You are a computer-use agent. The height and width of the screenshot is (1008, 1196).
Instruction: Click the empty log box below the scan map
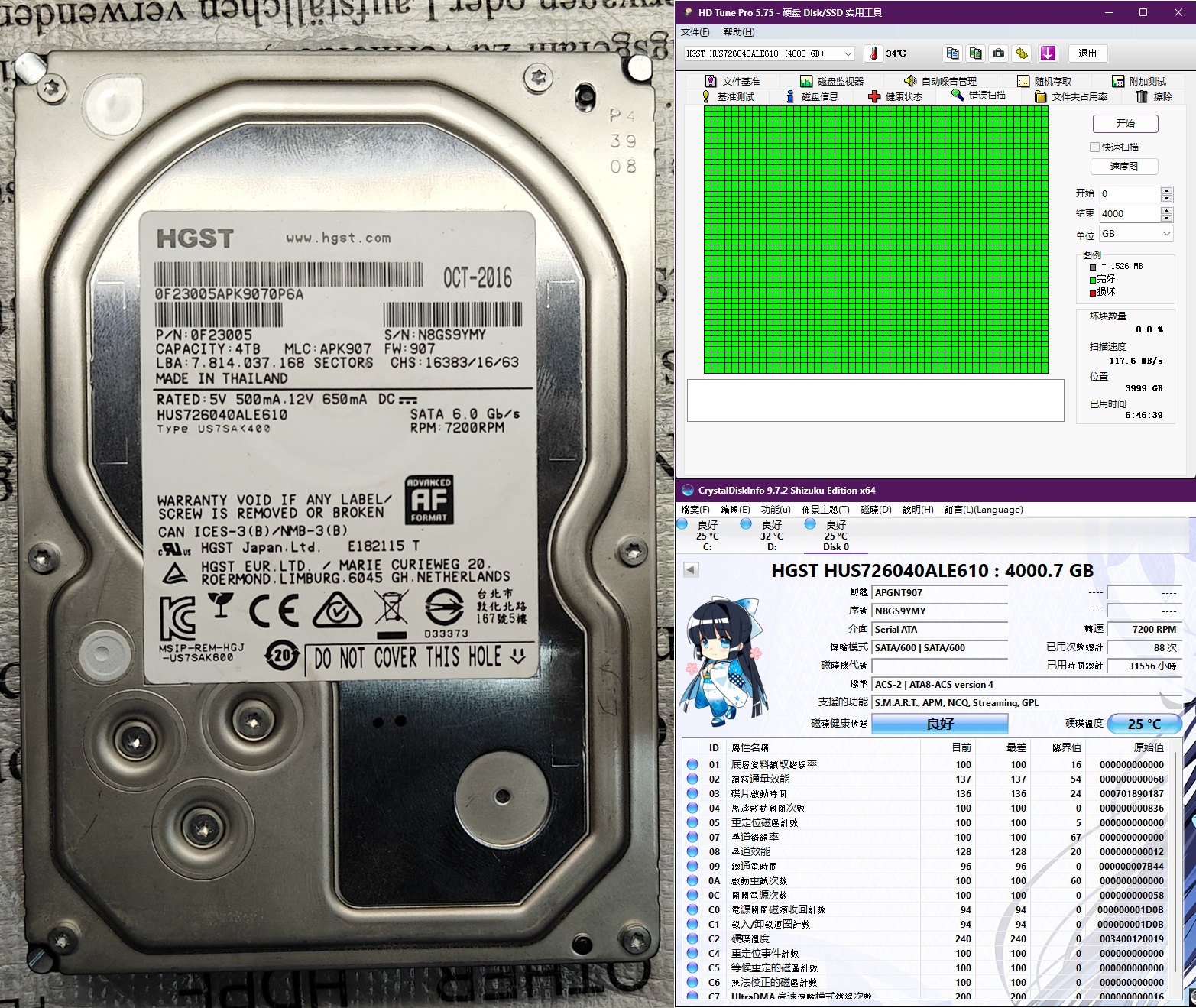tap(876, 400)
